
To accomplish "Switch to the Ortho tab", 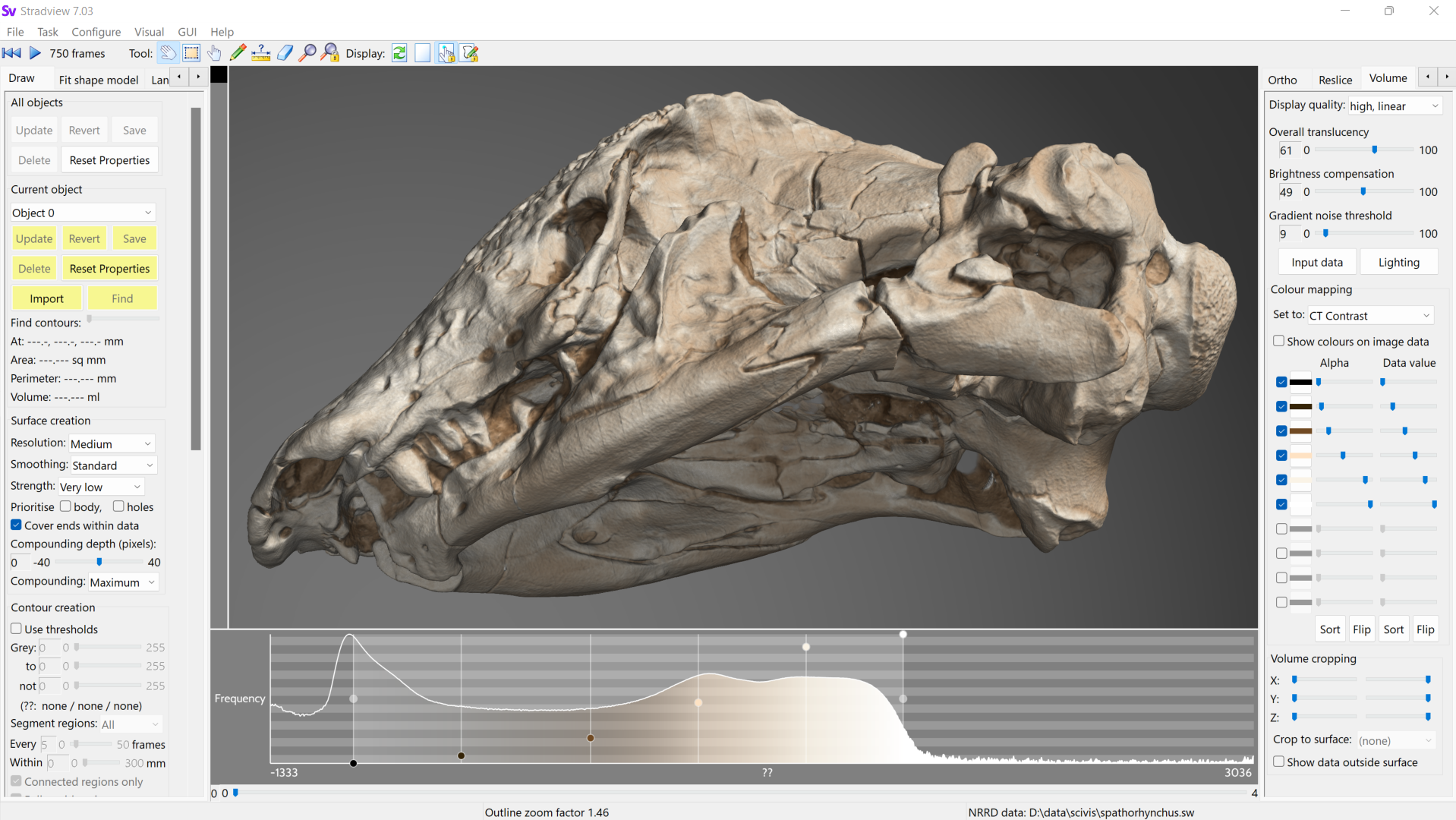I will pos(1282,80).
